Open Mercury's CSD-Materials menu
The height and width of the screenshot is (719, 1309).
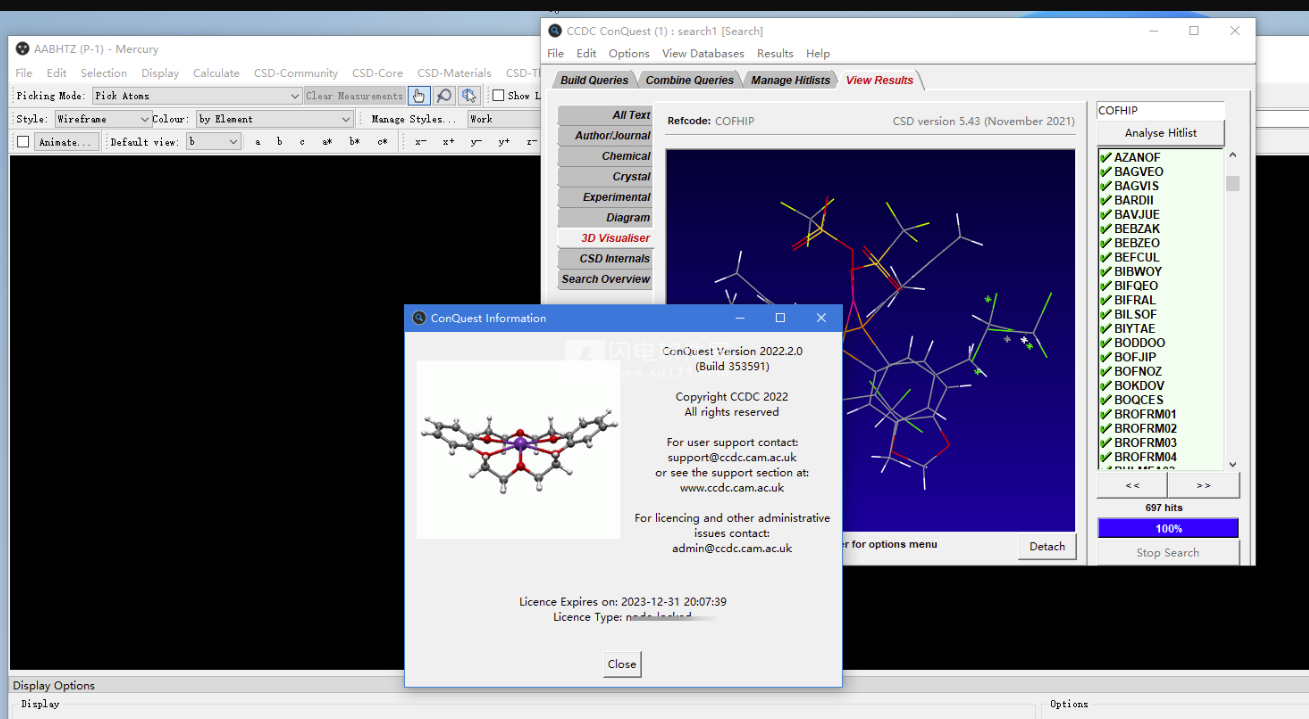click(x=454, y=73)
